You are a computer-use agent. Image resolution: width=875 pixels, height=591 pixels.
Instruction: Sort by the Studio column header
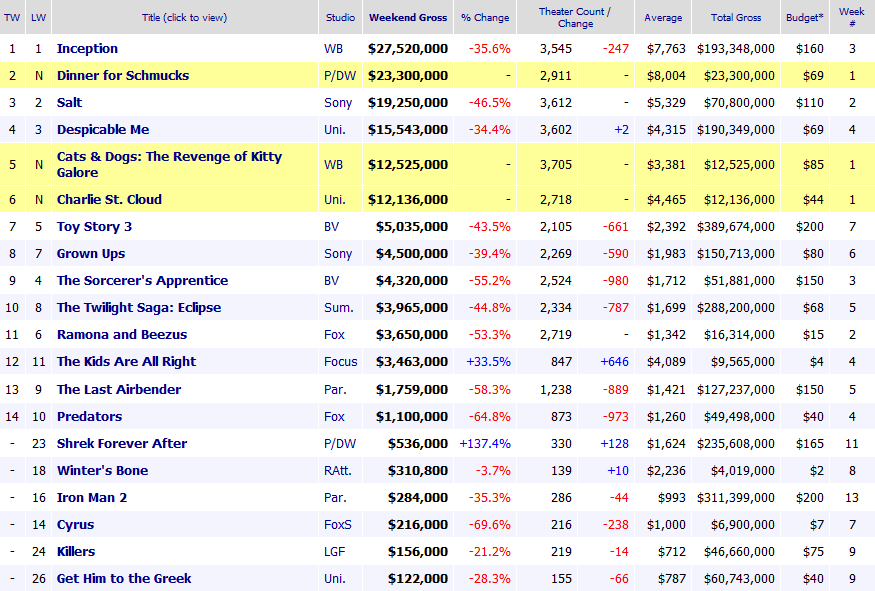340,17
